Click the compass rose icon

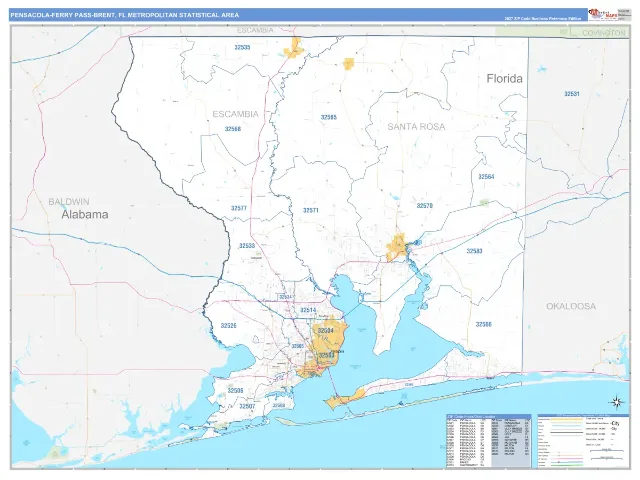(x=616, y=402)
